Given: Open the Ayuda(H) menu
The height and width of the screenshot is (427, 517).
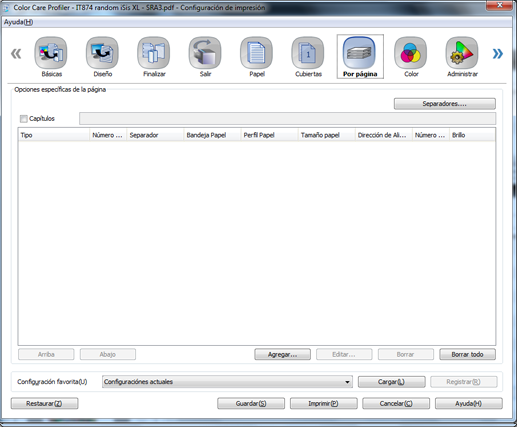Looking at the screenshot, I should point(18,22).
